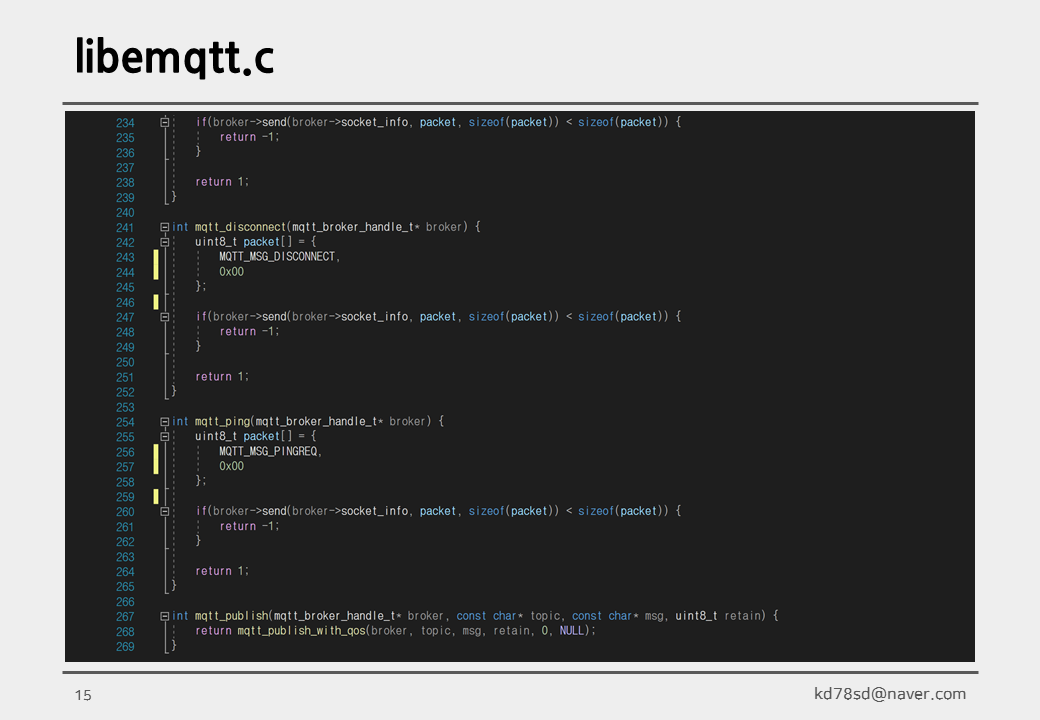Screen dimensions: 1040x720
Task: Click line number 269 in the gutter
Action: pyautogui.click(x=125, y=646)
